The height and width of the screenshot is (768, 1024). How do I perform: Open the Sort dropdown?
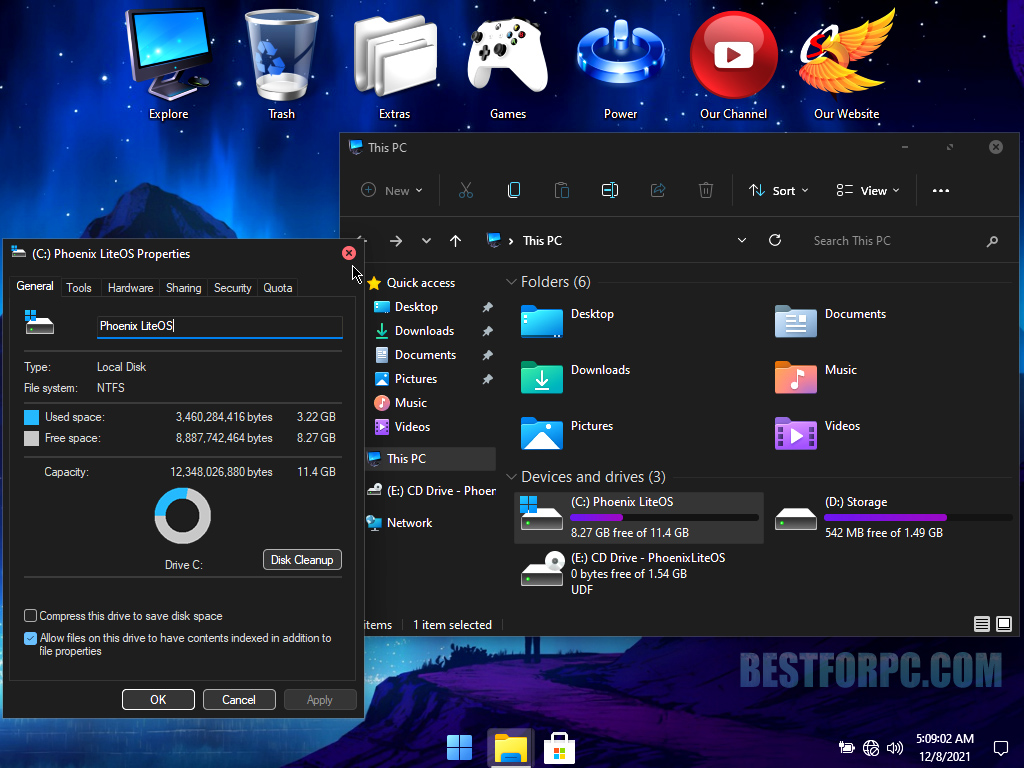pos(778,191)
